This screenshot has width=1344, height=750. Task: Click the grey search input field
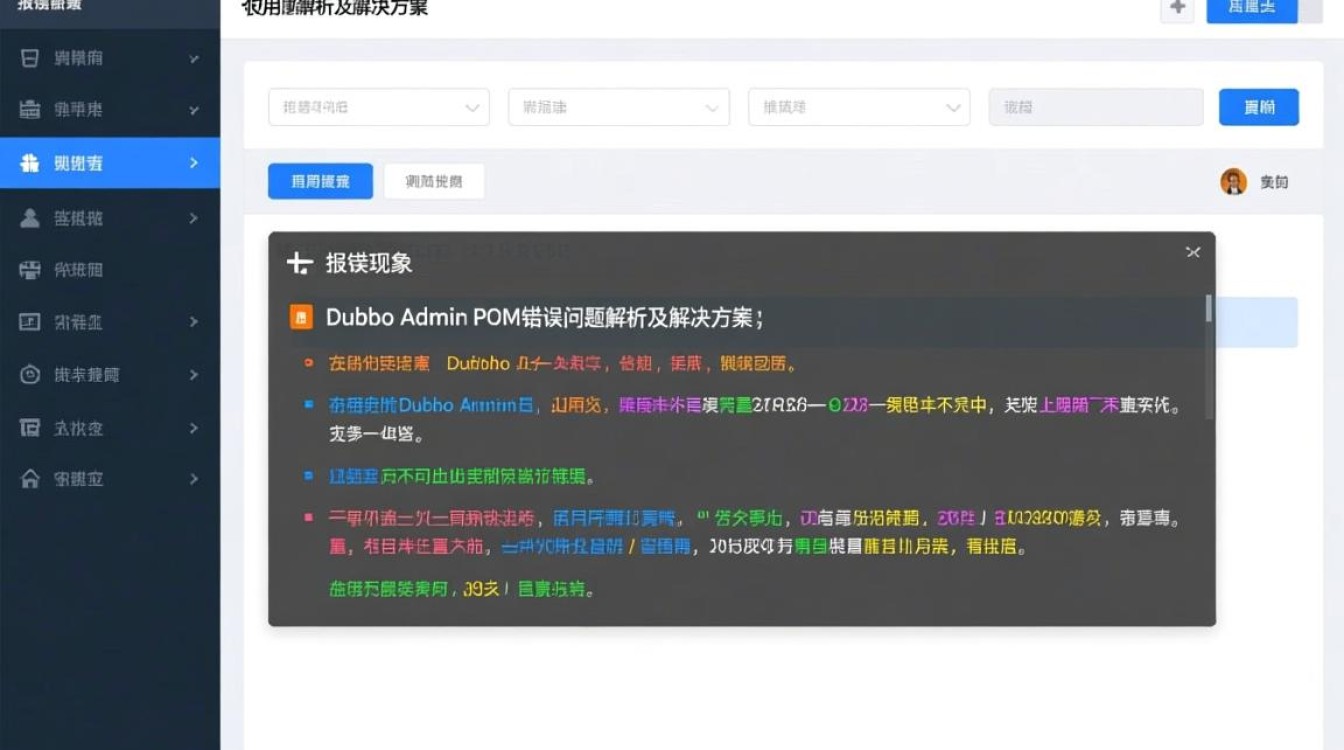click(x=1096, y=107)
